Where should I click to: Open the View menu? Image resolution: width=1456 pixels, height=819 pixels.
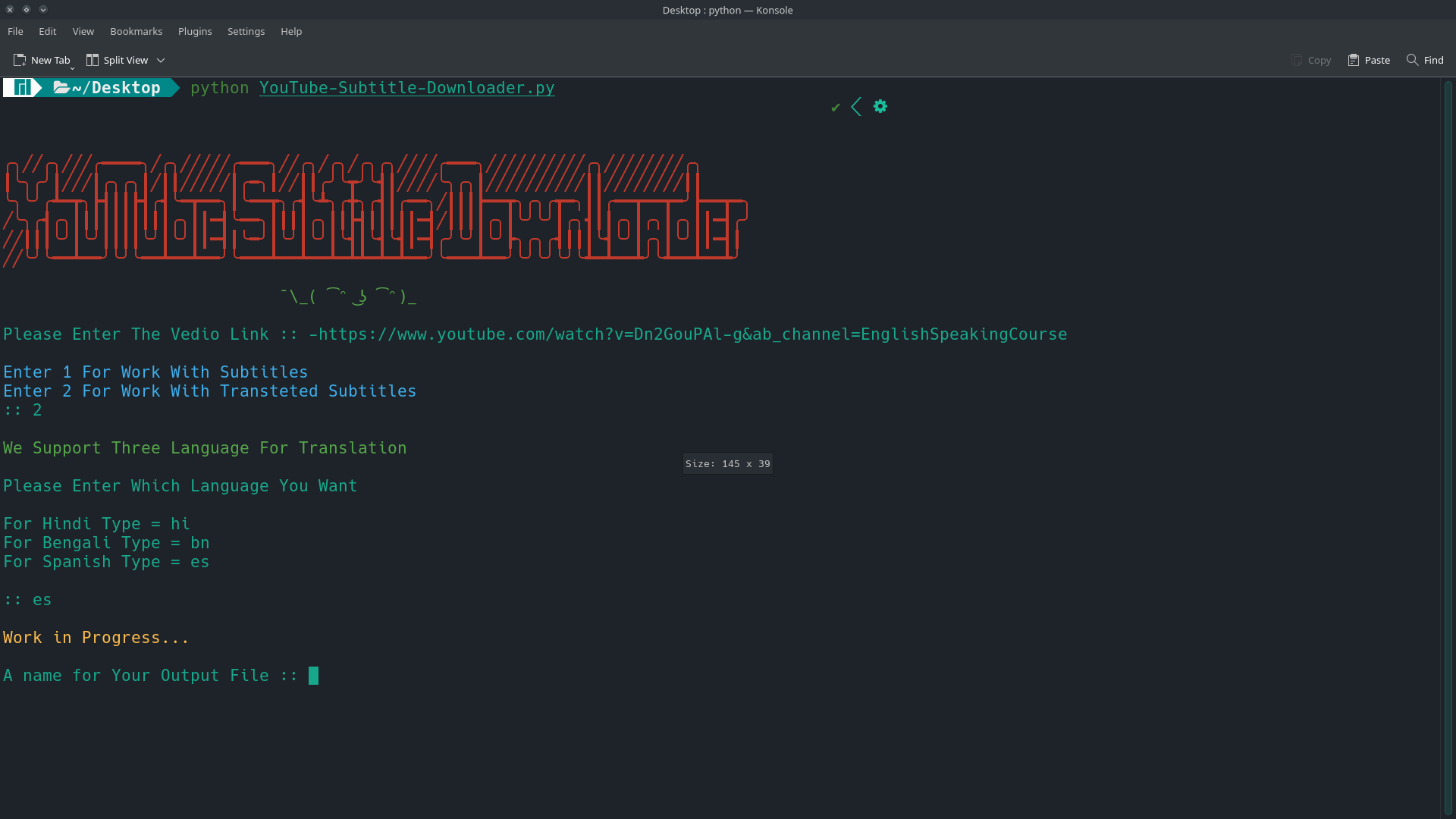point(83,31)
